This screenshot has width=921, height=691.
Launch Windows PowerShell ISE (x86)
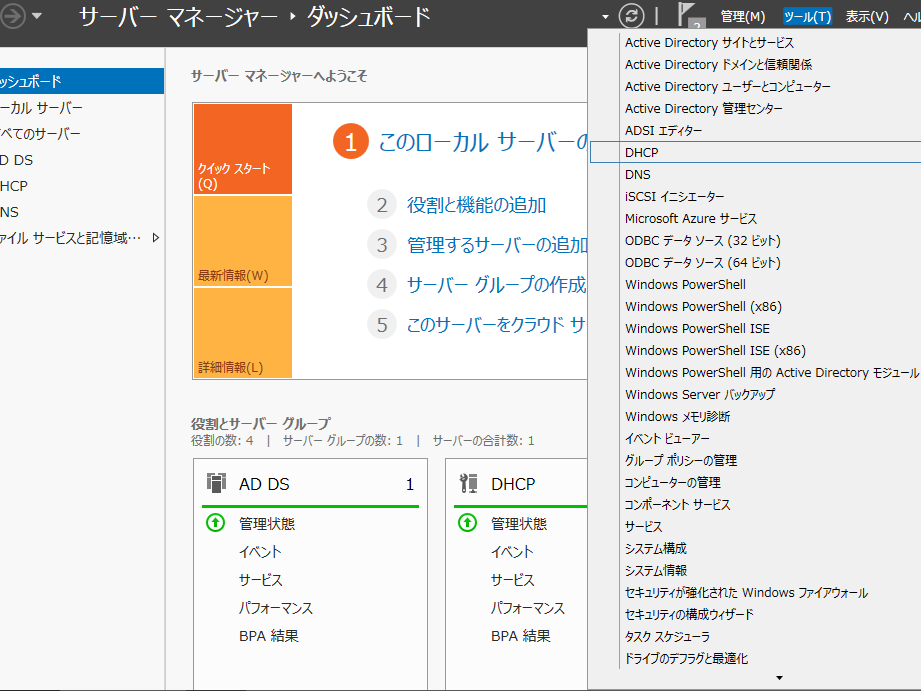[x=715, y=350]
